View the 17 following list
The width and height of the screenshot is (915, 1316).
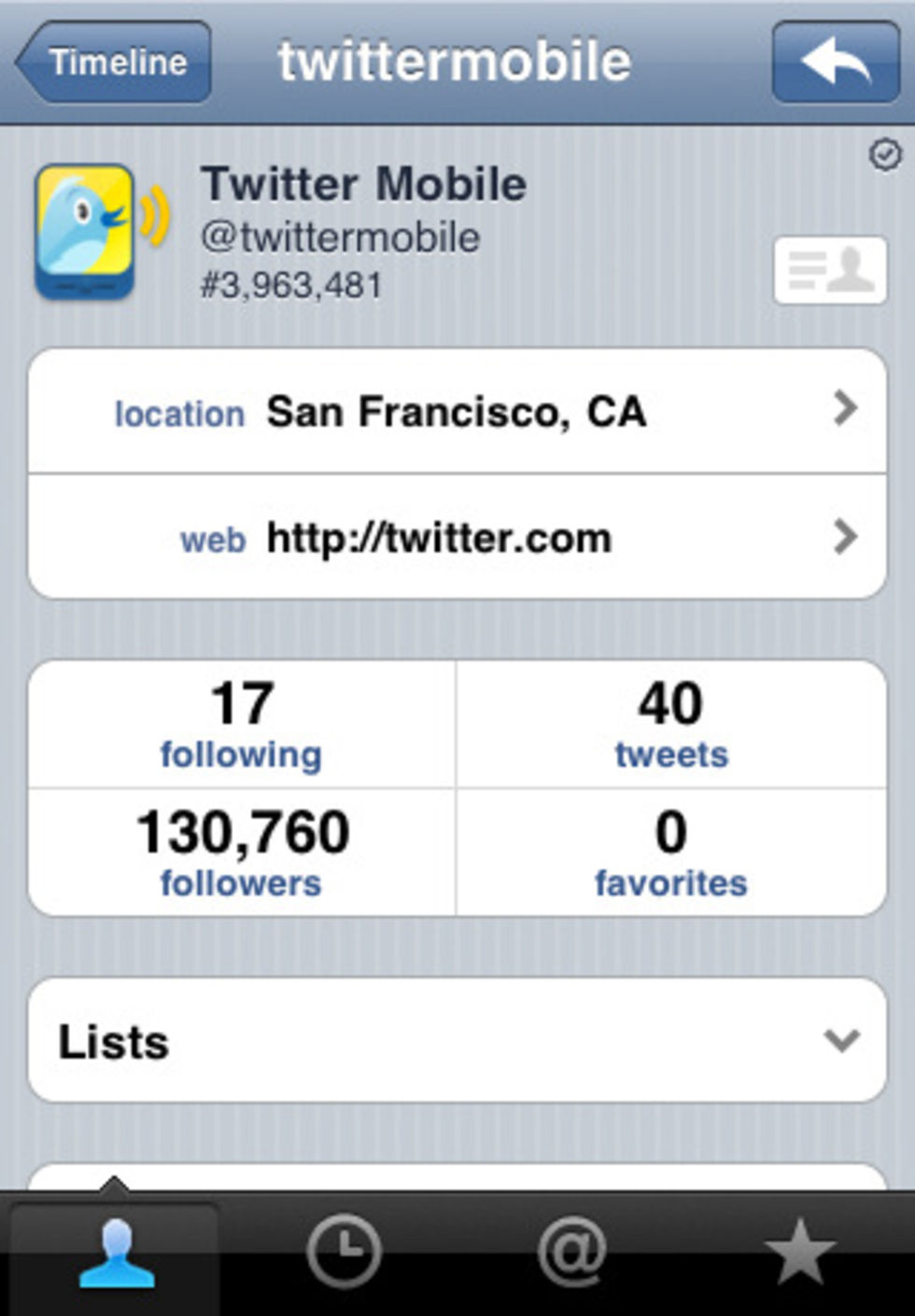click(242, 725)
